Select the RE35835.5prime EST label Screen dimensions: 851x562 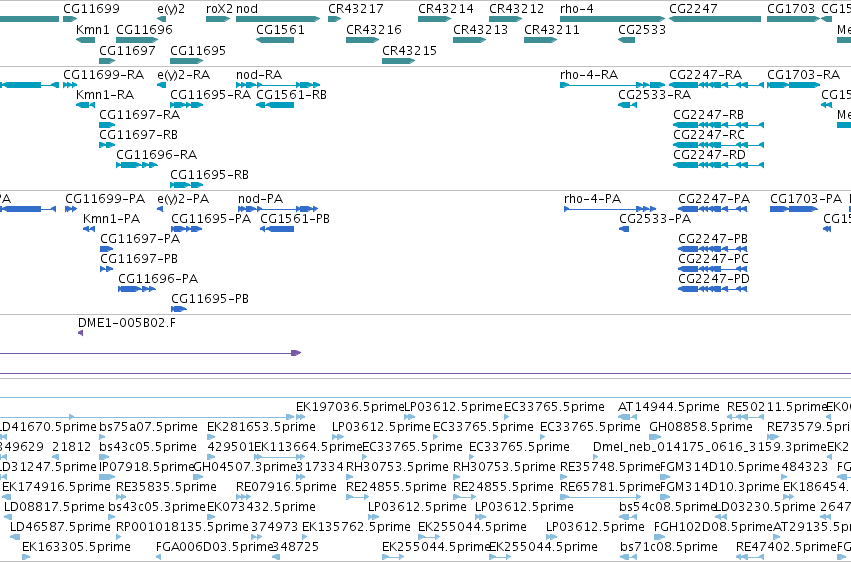coord(166,487)
